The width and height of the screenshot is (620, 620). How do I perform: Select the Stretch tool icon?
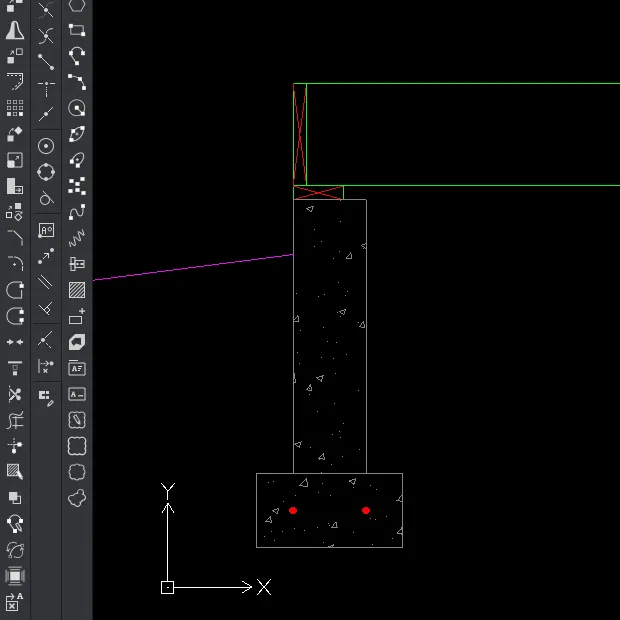[15, 186]
